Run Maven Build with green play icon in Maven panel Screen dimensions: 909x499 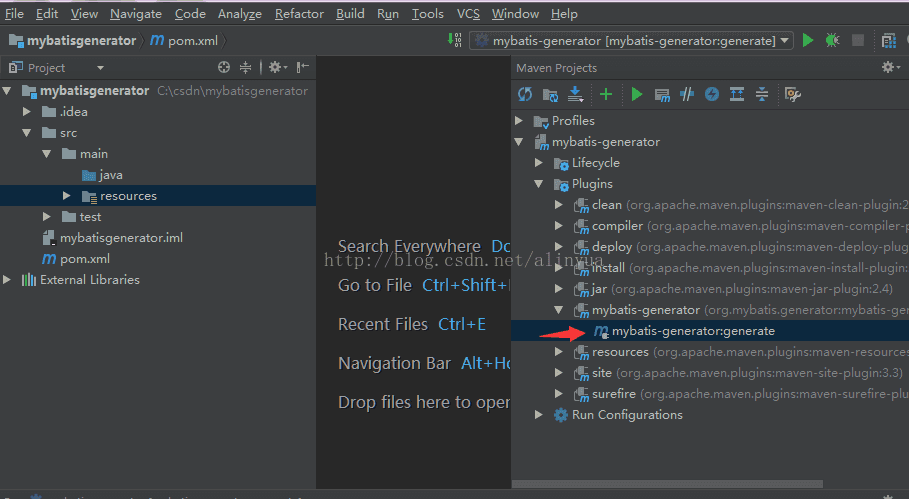pyautogui.click(x=637, y=94)
